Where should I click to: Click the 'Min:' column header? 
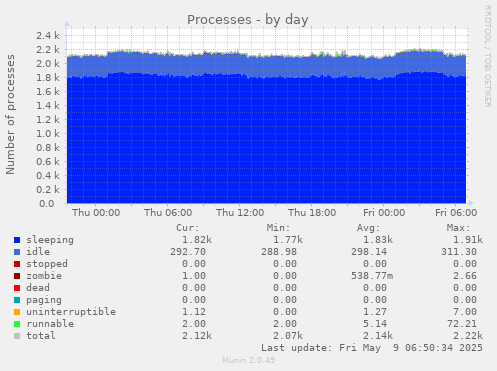point(278,228)
